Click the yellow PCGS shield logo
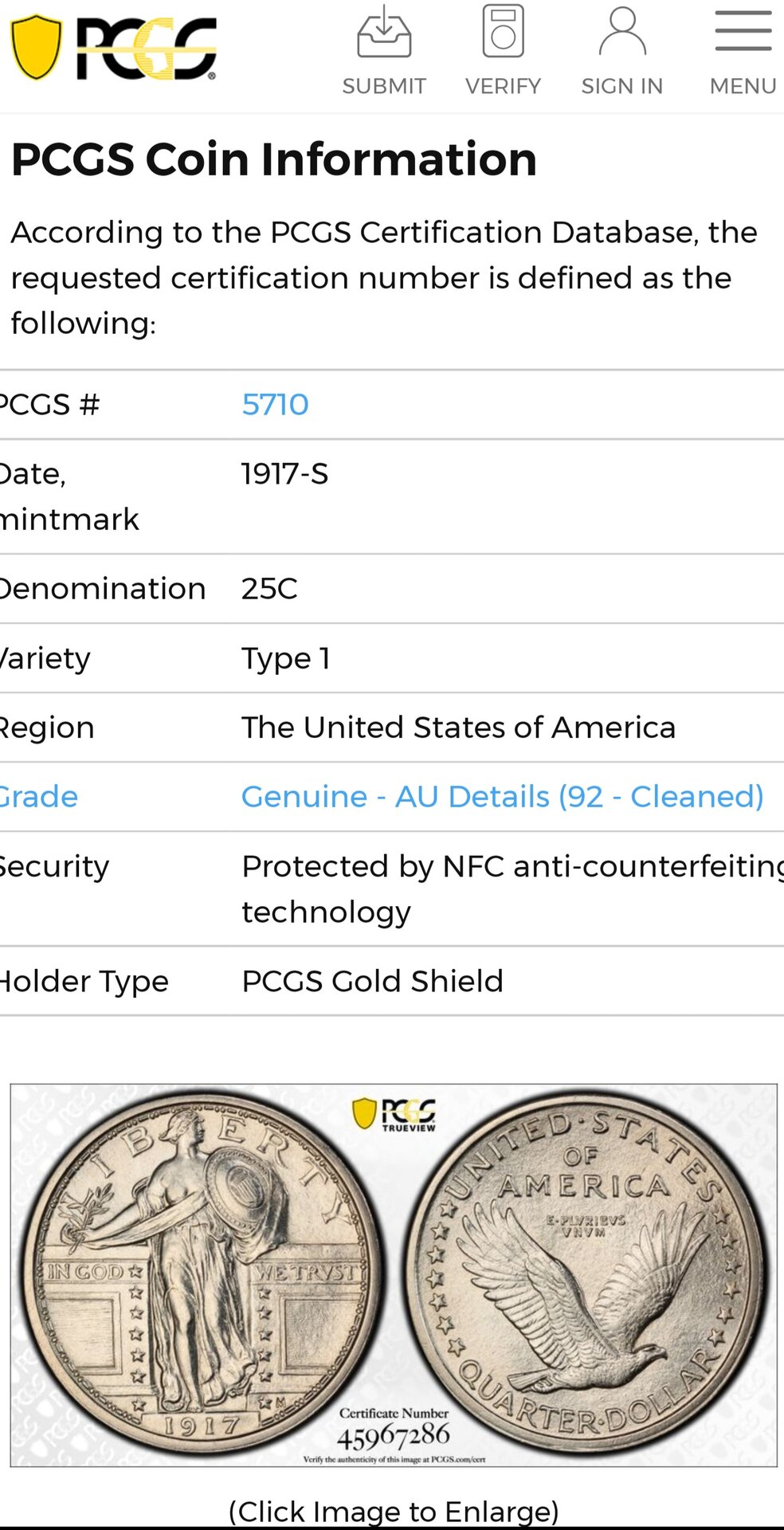 click(x=36, y=48)
